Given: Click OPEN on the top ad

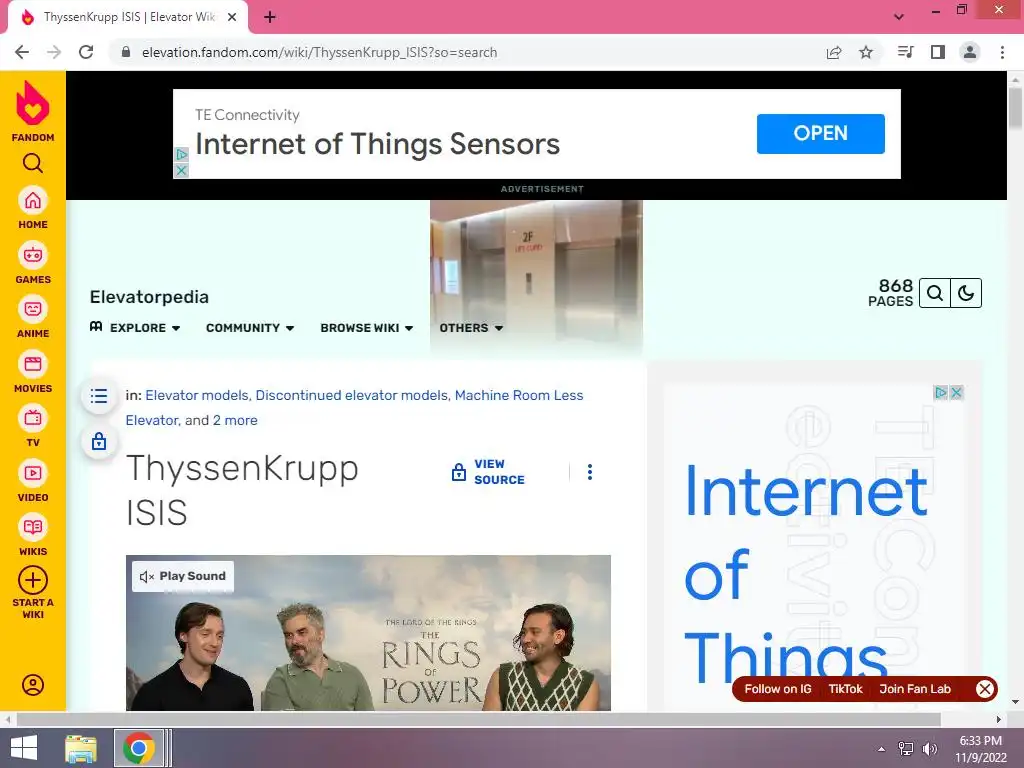Looking at the screenshot, I should (820, 134).
